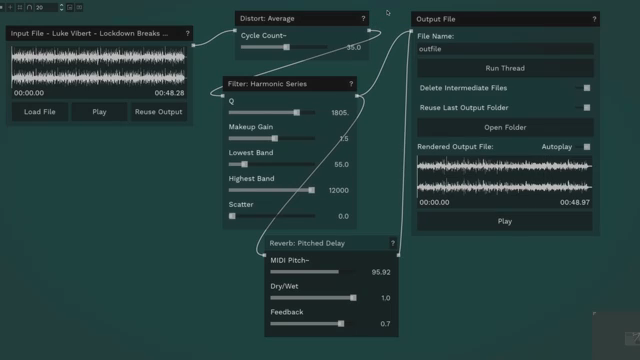640x360 pixels.
Task: Play the input file audio
Action: coord(99,112)
